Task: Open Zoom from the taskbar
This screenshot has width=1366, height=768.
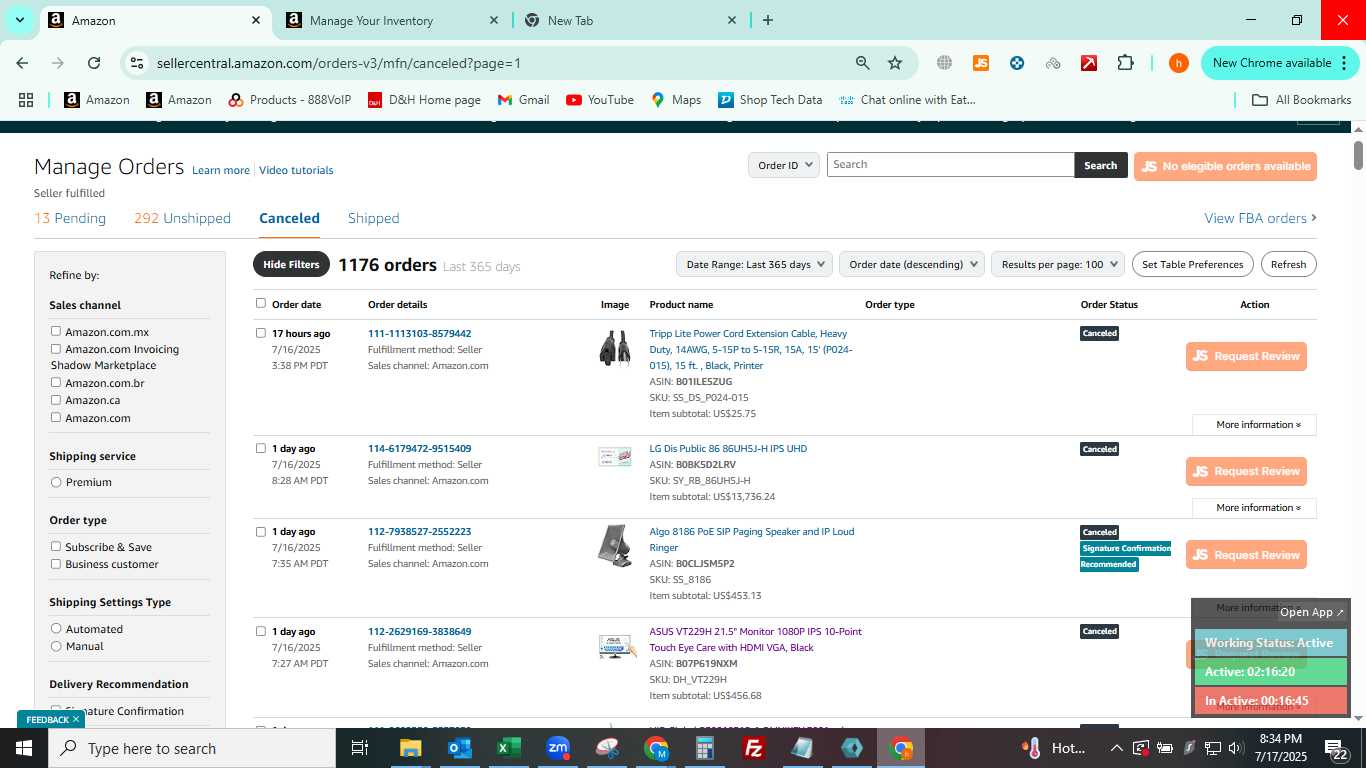Action: click(558, 748)
